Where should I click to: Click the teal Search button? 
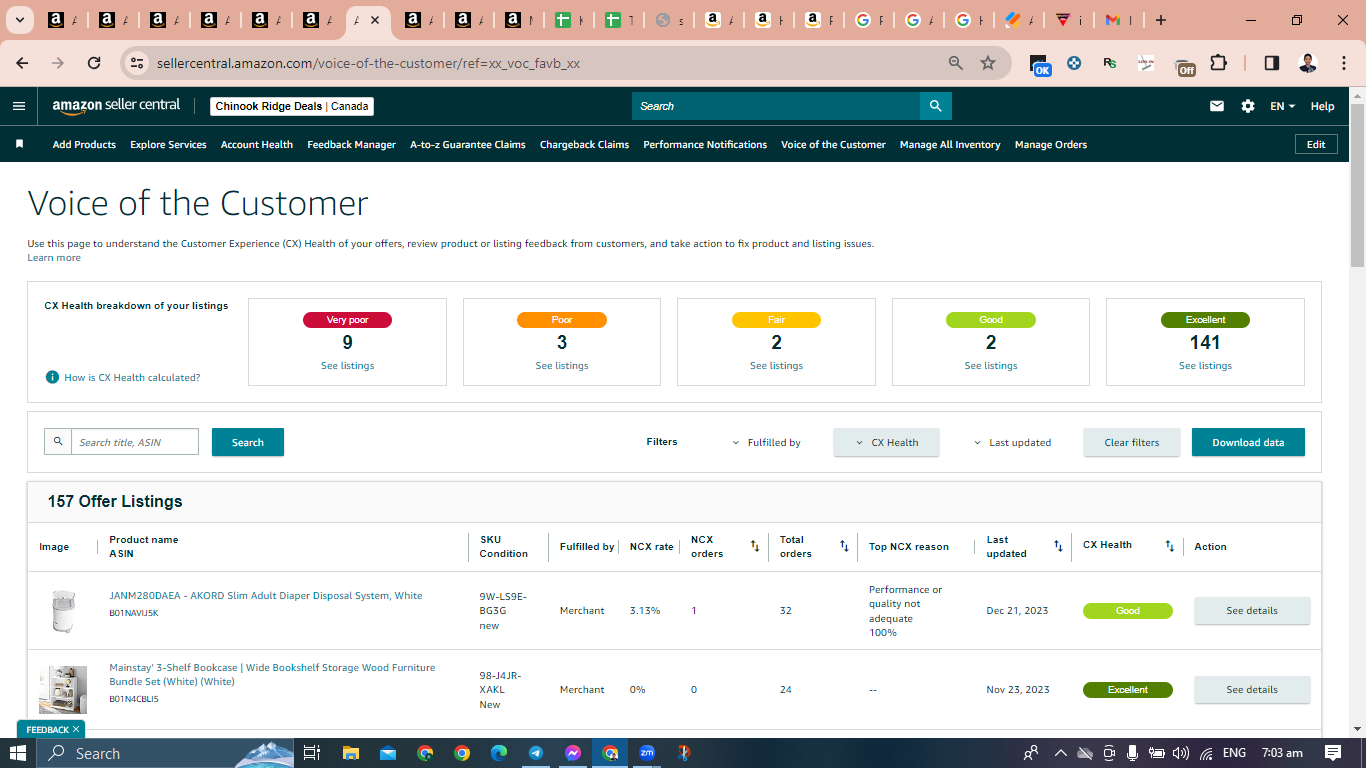coord(248,442)
